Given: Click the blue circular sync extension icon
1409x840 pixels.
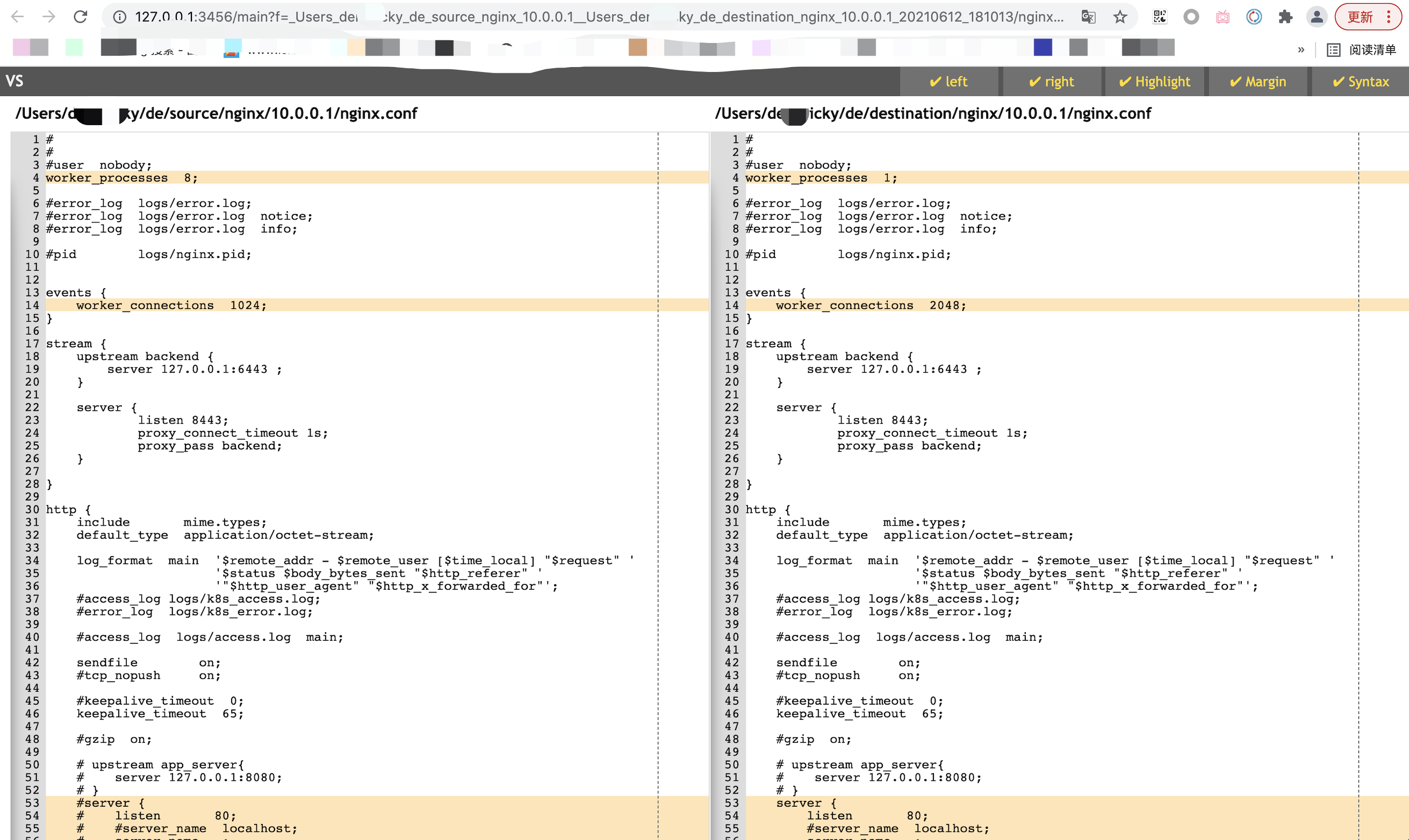Looking at the screenshot, I should (1254, 17).
